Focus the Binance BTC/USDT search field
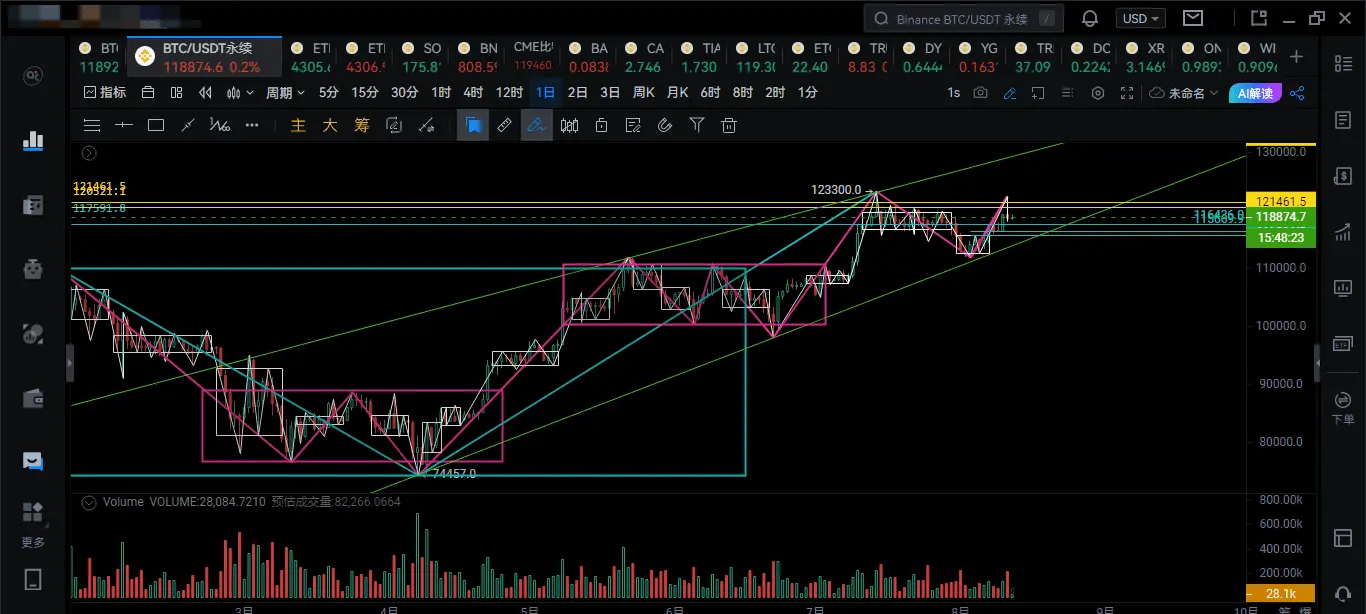This screenshot has height=614, width=1366. [964, 18]
